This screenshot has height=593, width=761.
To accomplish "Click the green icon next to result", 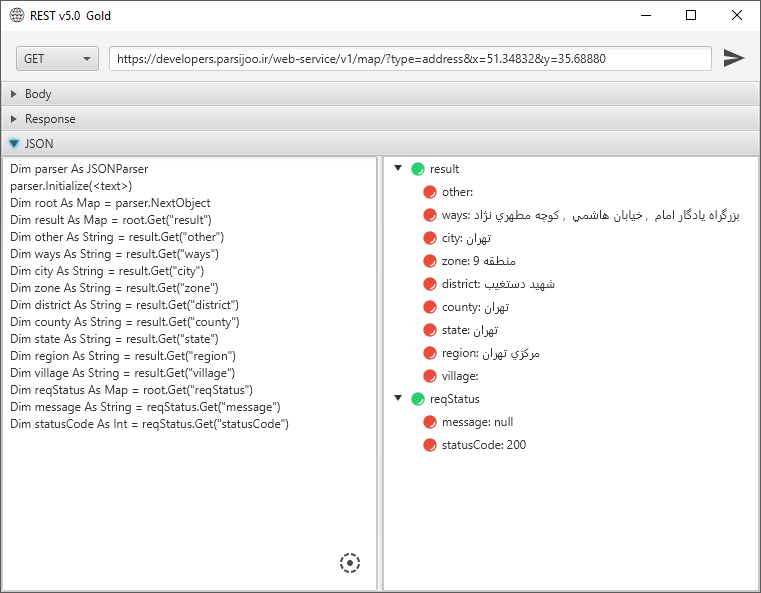I will click(418, 169).
